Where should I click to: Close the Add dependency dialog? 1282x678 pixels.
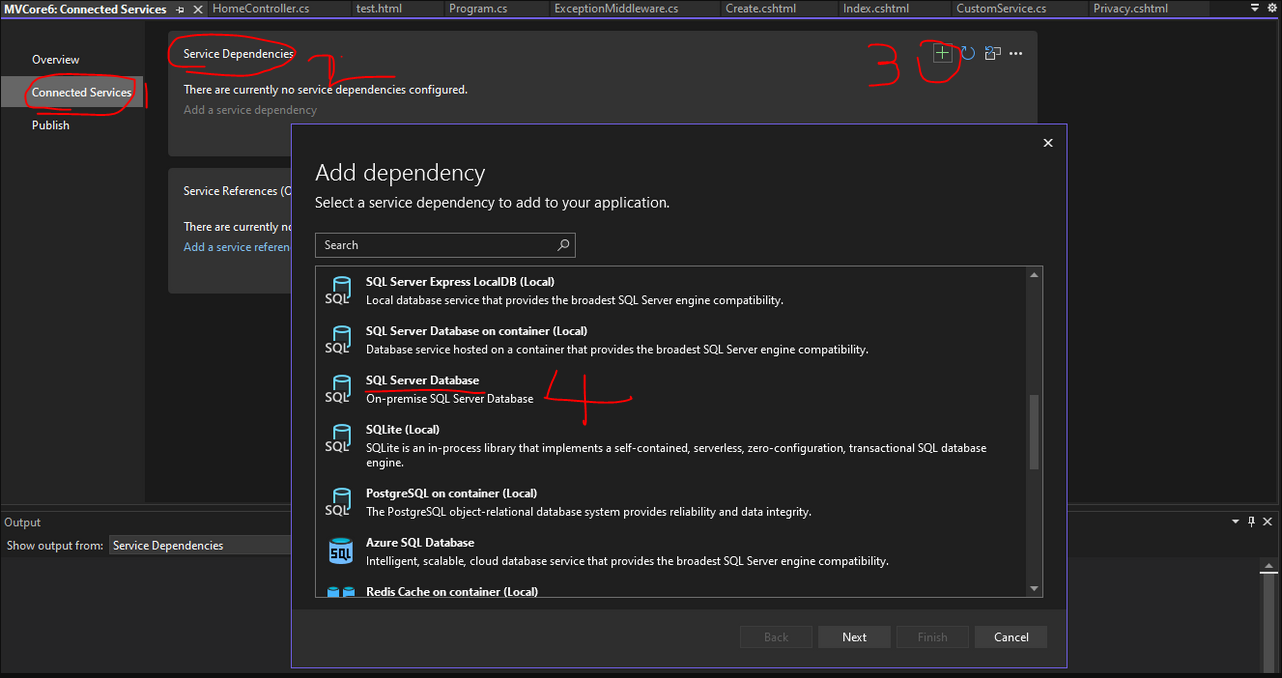(x=1048, y=143)
